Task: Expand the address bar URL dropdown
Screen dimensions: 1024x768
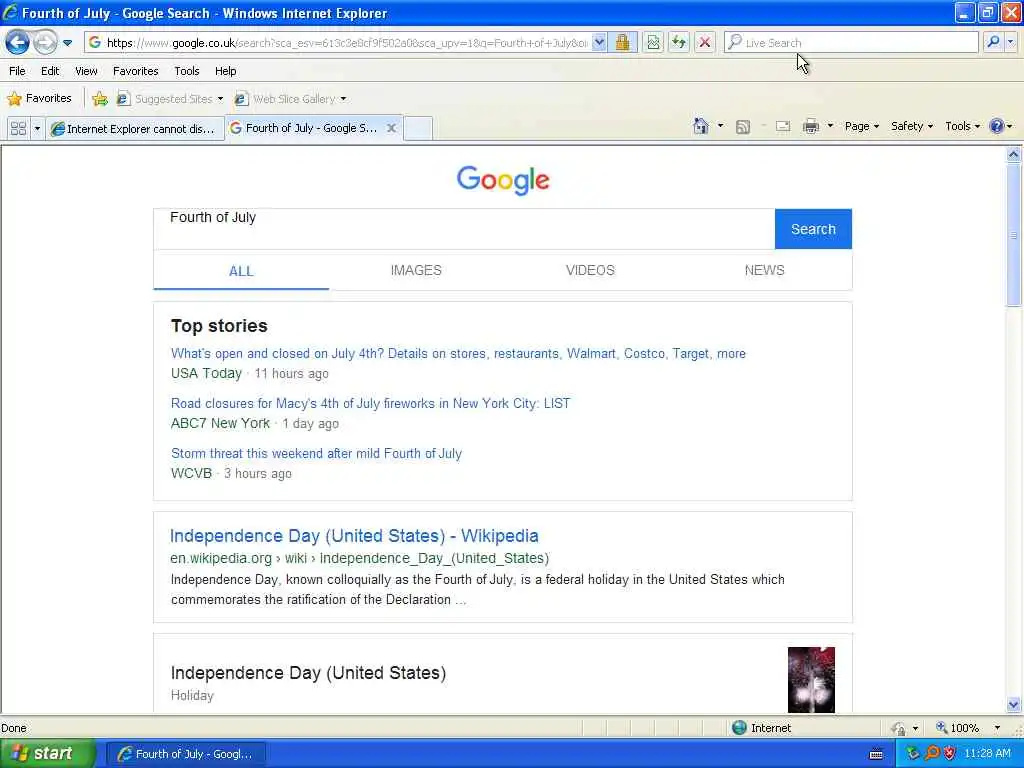Action: [x=599, y=42]
